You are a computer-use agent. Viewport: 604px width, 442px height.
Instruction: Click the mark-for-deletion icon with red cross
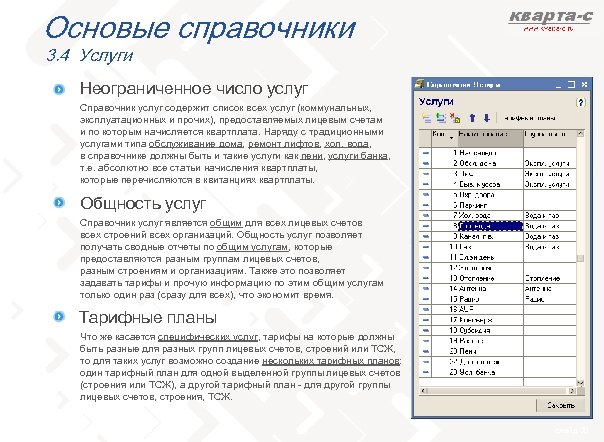455,118
